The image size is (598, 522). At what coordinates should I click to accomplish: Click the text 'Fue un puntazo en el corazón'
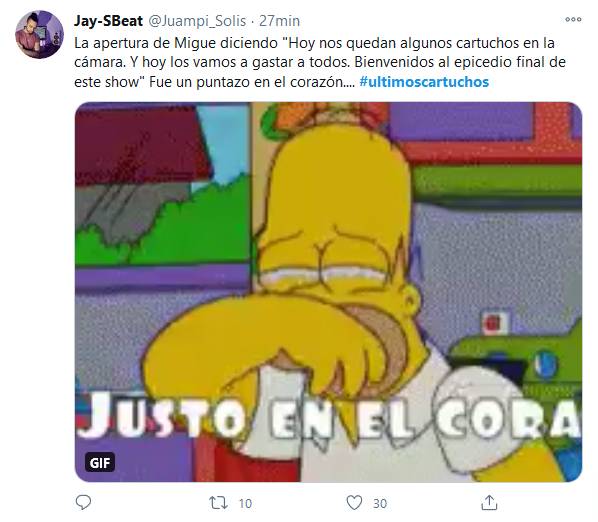(x=246, y=82)
